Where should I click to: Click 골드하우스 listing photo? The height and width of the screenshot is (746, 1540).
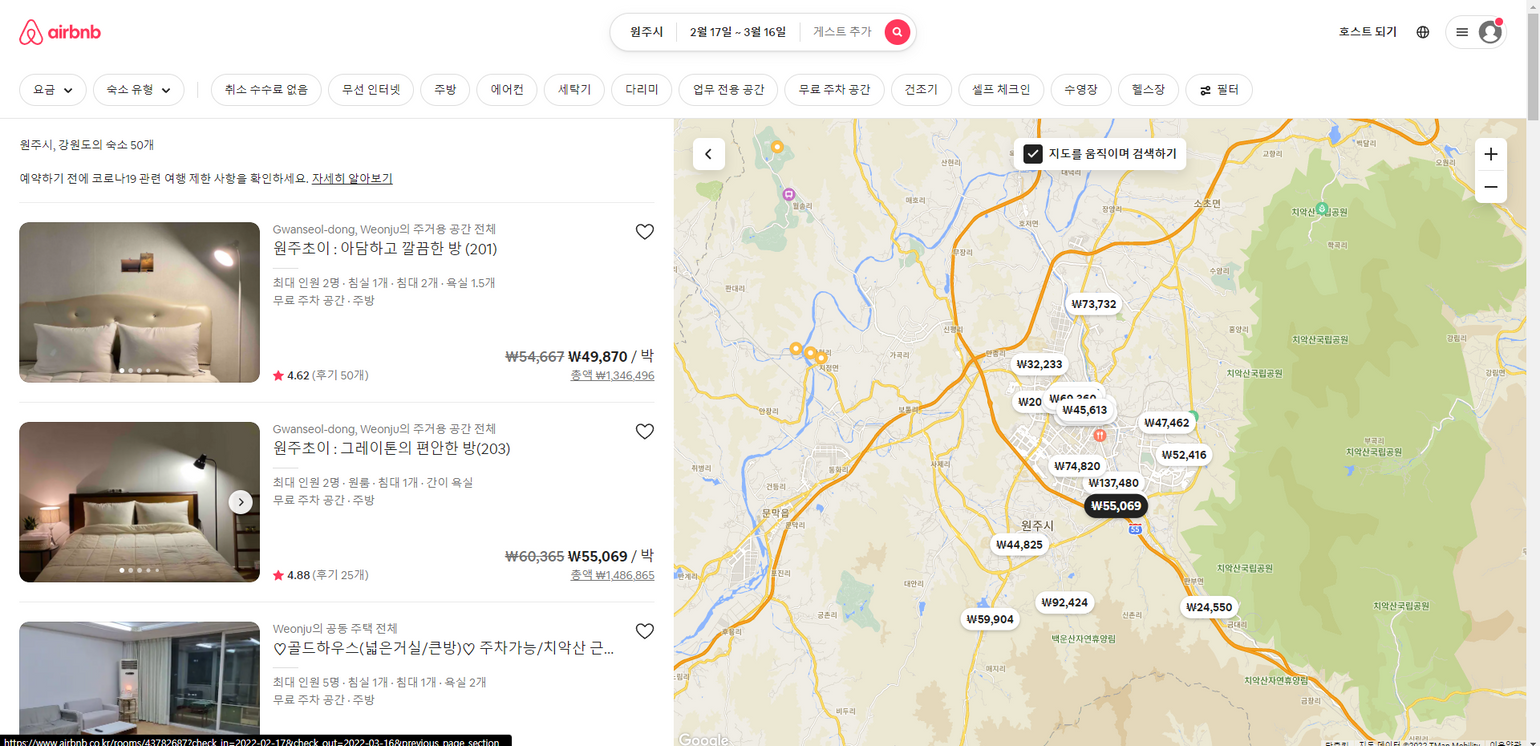[139, 683]
